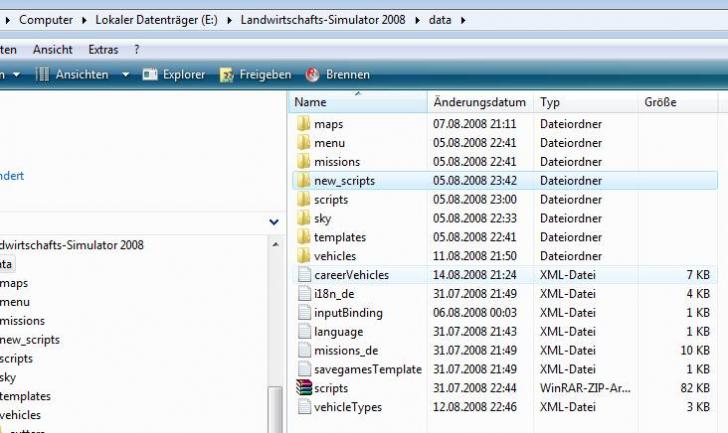Open the maps folder icon in file list
The width and height of the screenshot is (728, 433).
pyautogui.click(x=304, y=124)
